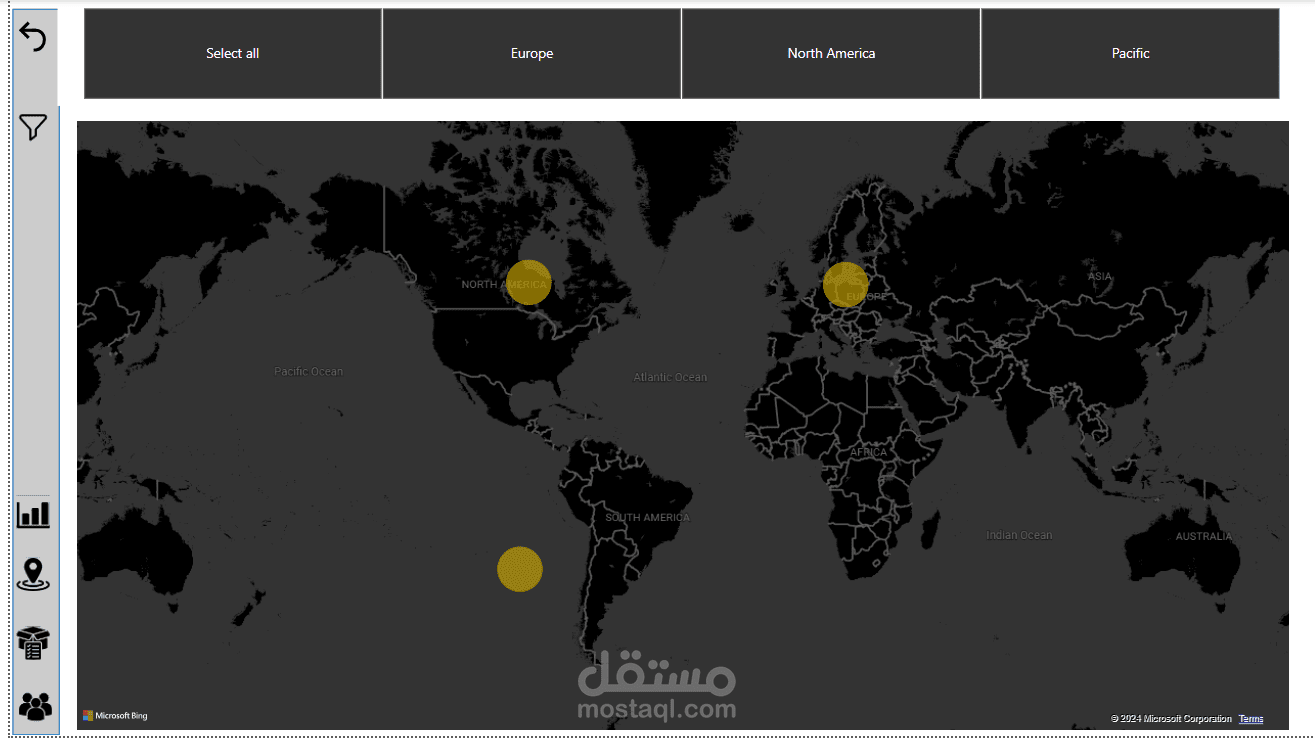Screen dimensions: 1315x738
Task: Open the bar chart page icon
Action: point(33,515)
